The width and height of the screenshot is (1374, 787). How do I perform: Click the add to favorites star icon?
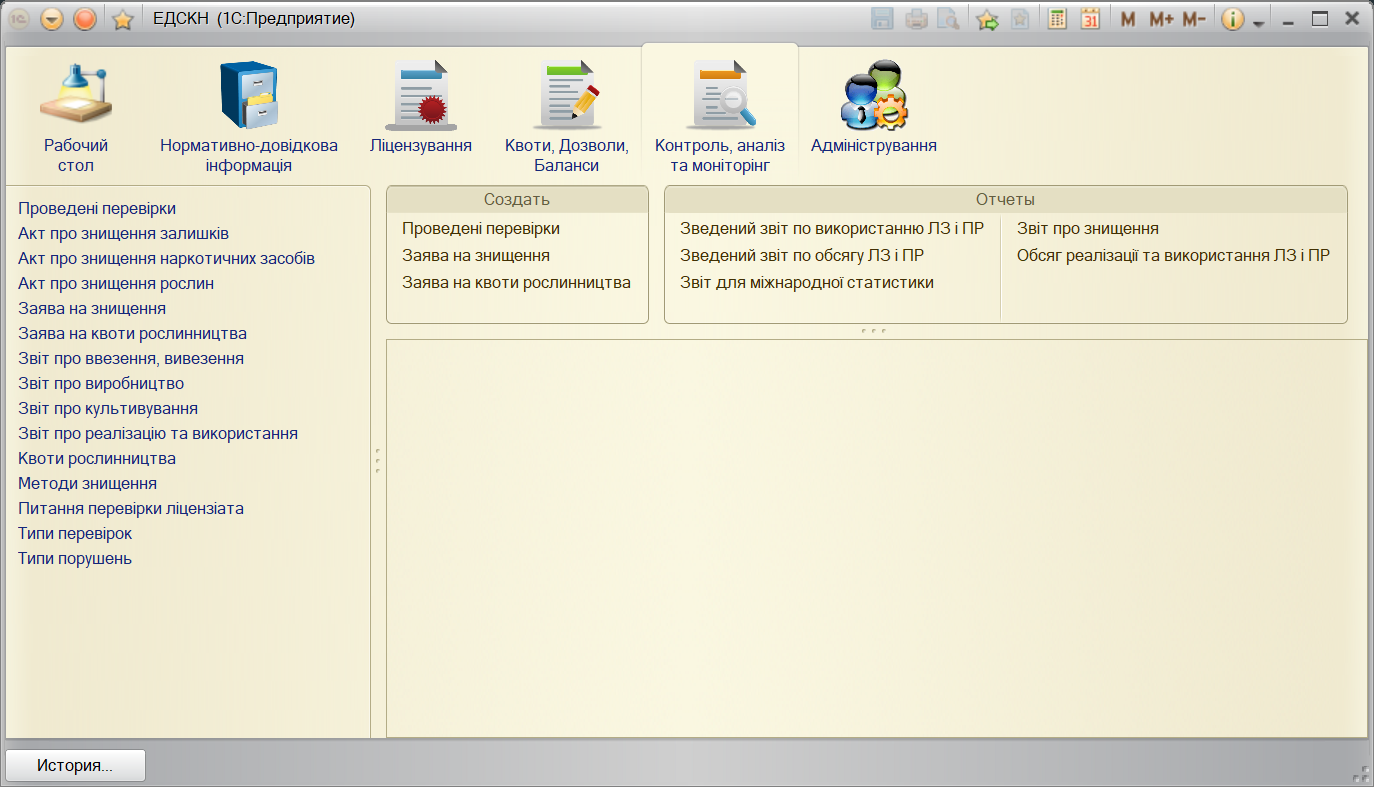pyautogui.click(x=987, y=19)
